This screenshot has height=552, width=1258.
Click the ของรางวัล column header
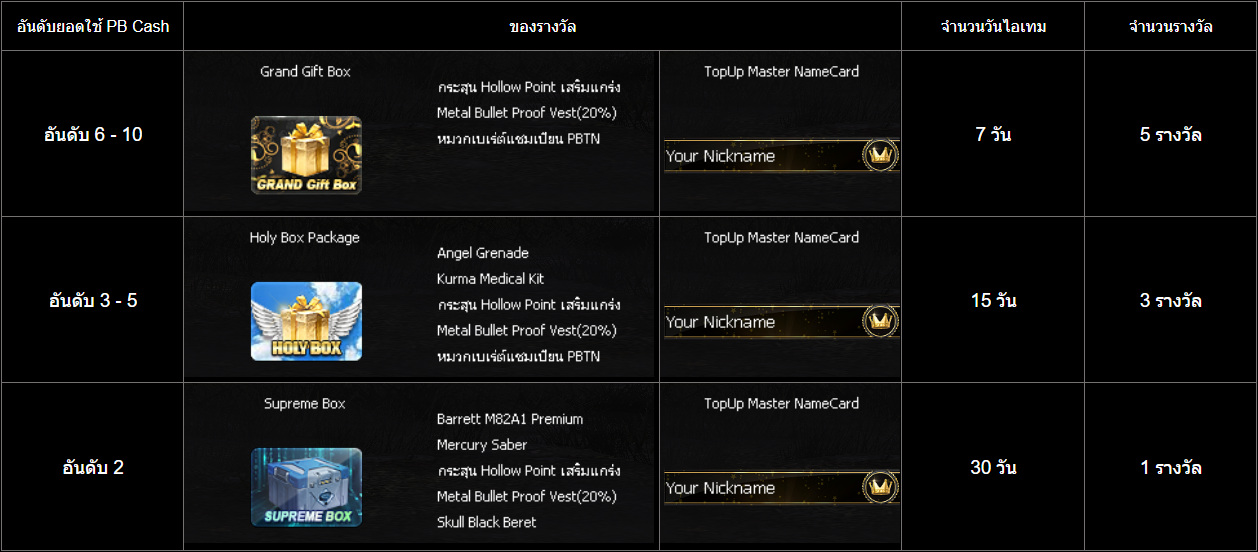coord(542,27)
